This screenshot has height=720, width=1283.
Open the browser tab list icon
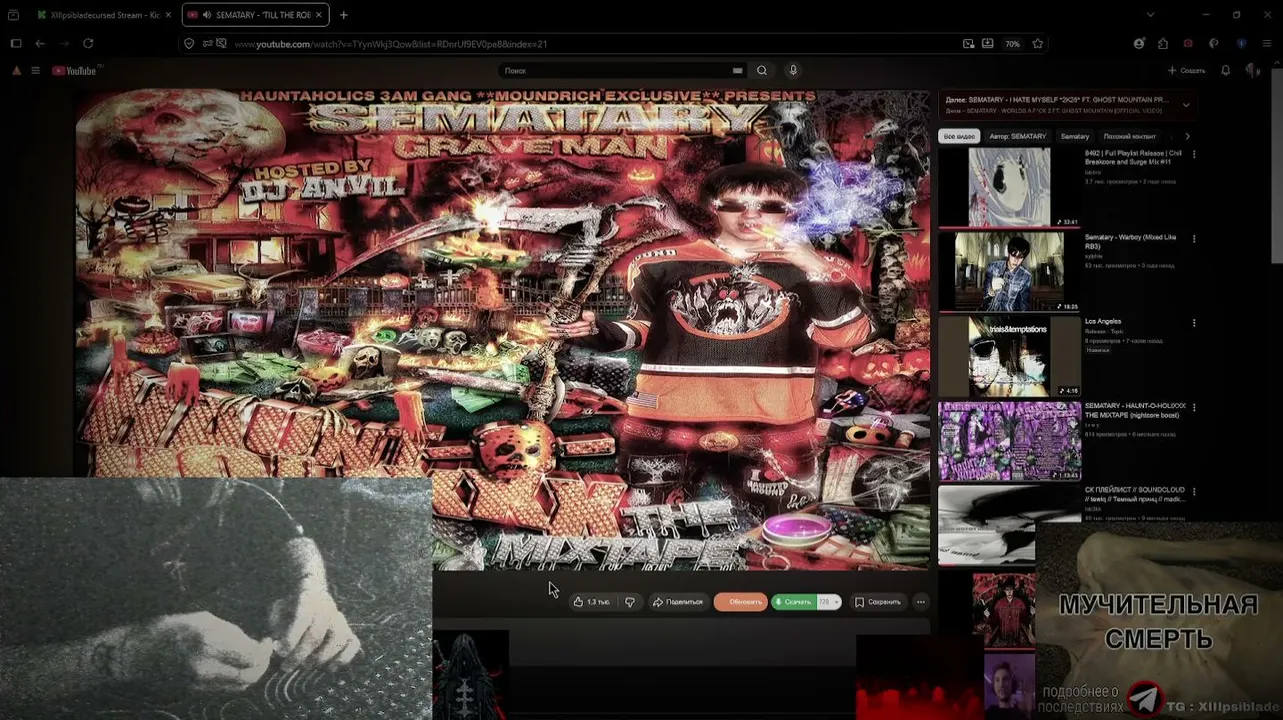(x=13, y=15)
